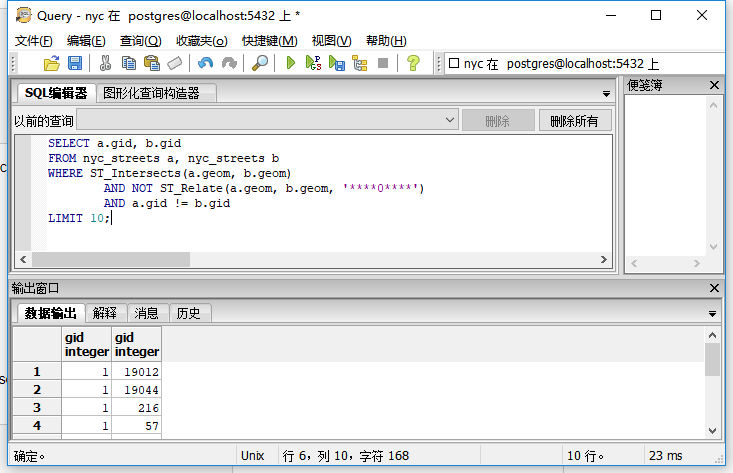Place cursor in the LIMIT 10; line

(79, 218)
